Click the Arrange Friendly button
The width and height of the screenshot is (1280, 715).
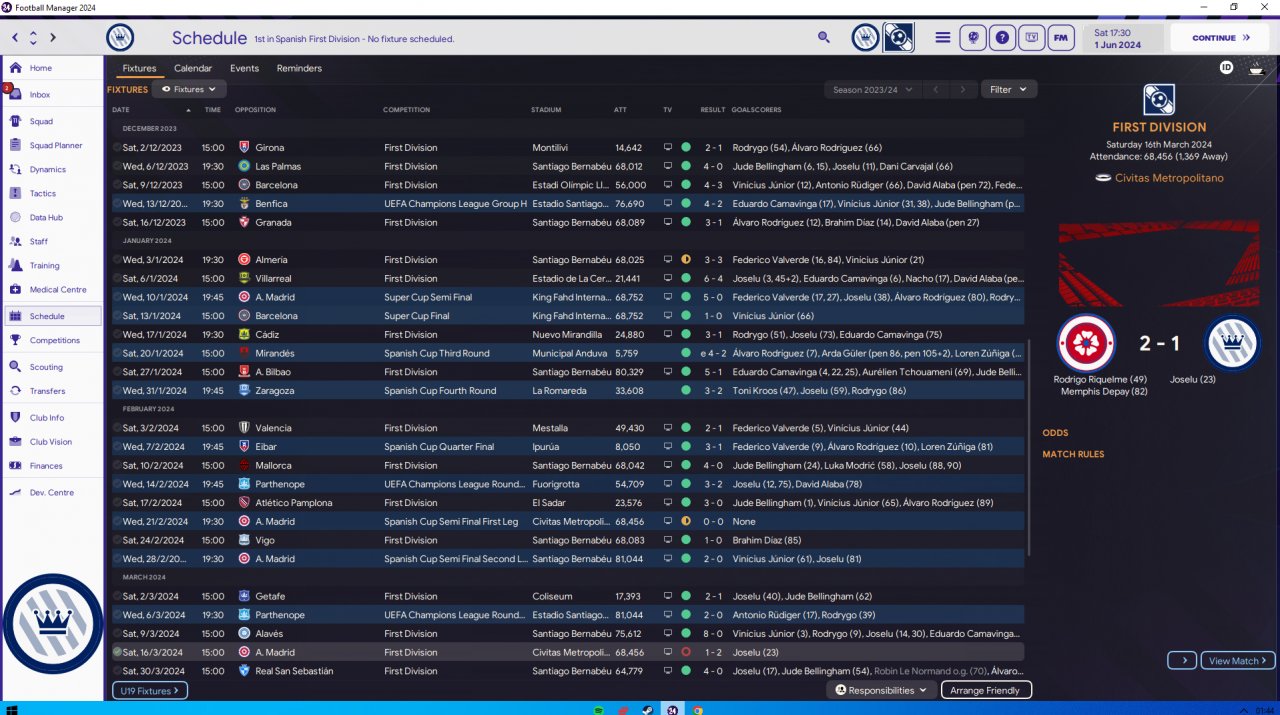(986, 690)
